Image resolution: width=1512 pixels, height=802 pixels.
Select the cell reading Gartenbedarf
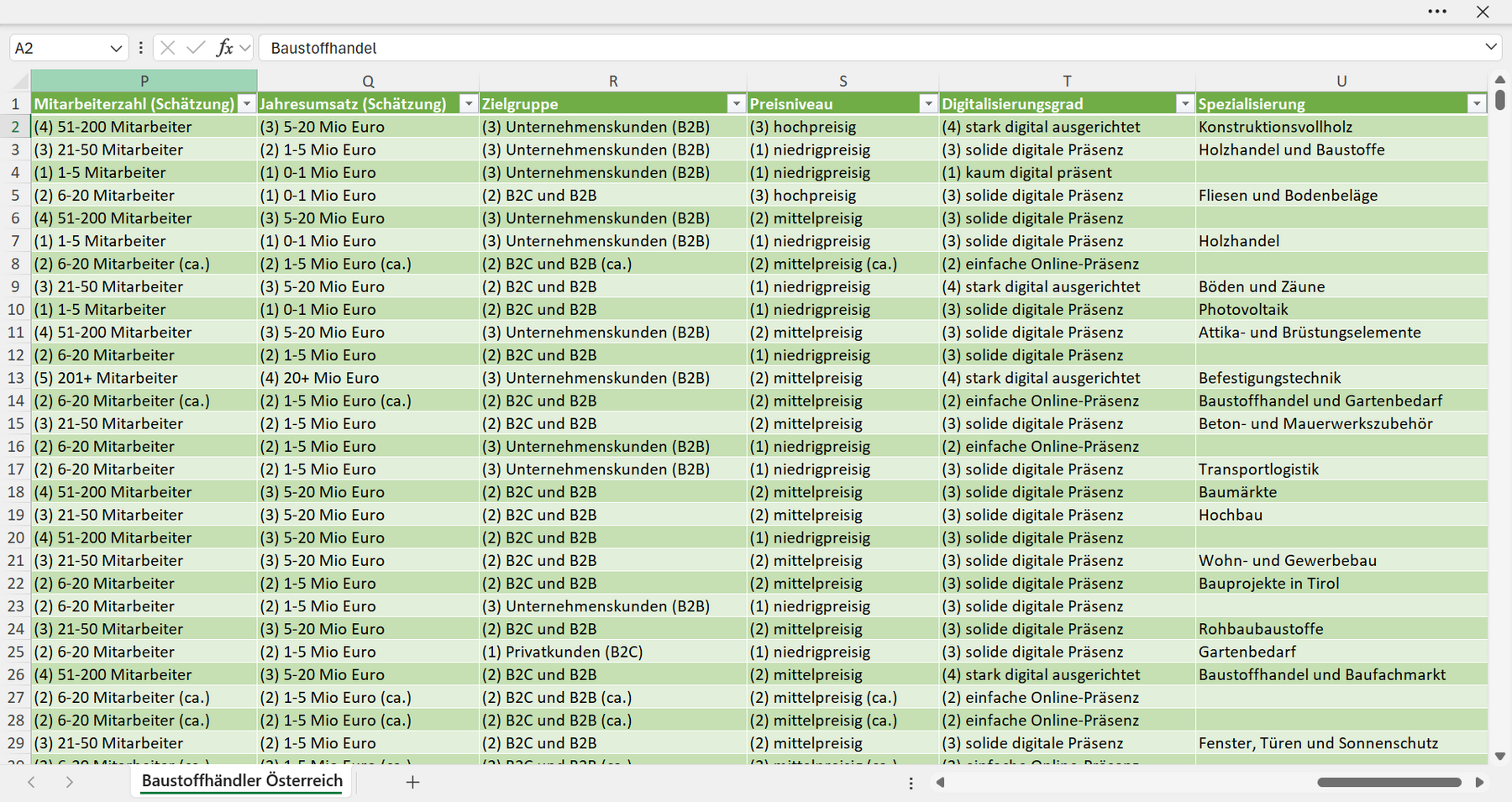[1341, 652]
